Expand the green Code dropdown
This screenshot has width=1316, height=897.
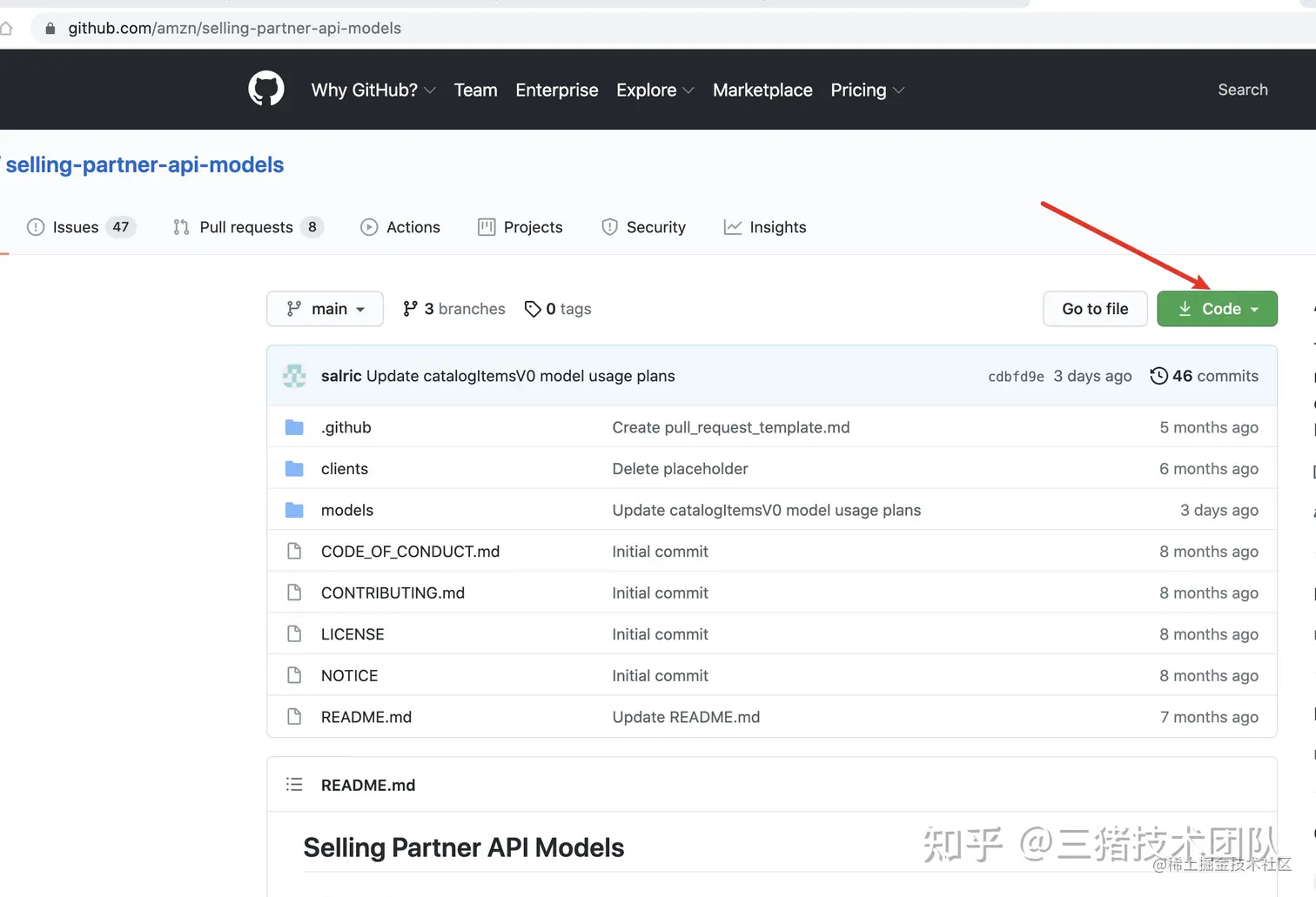click(x=1217, y=309)
